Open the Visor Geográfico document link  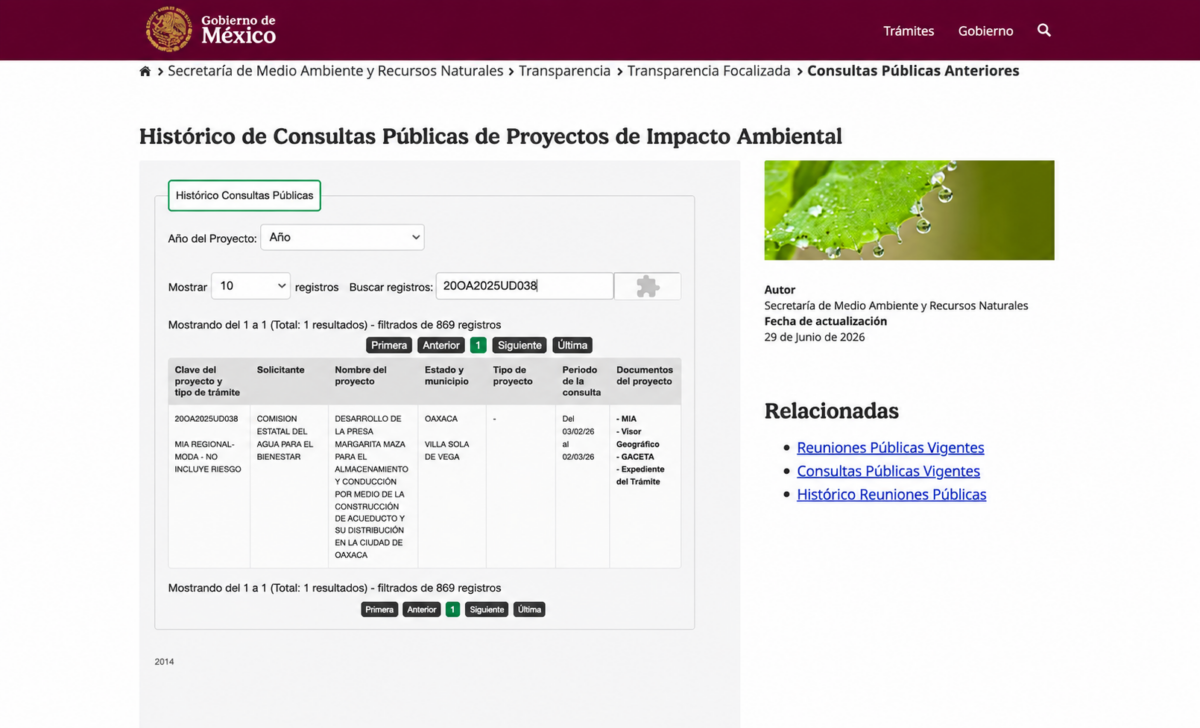[x=640, y=438]
